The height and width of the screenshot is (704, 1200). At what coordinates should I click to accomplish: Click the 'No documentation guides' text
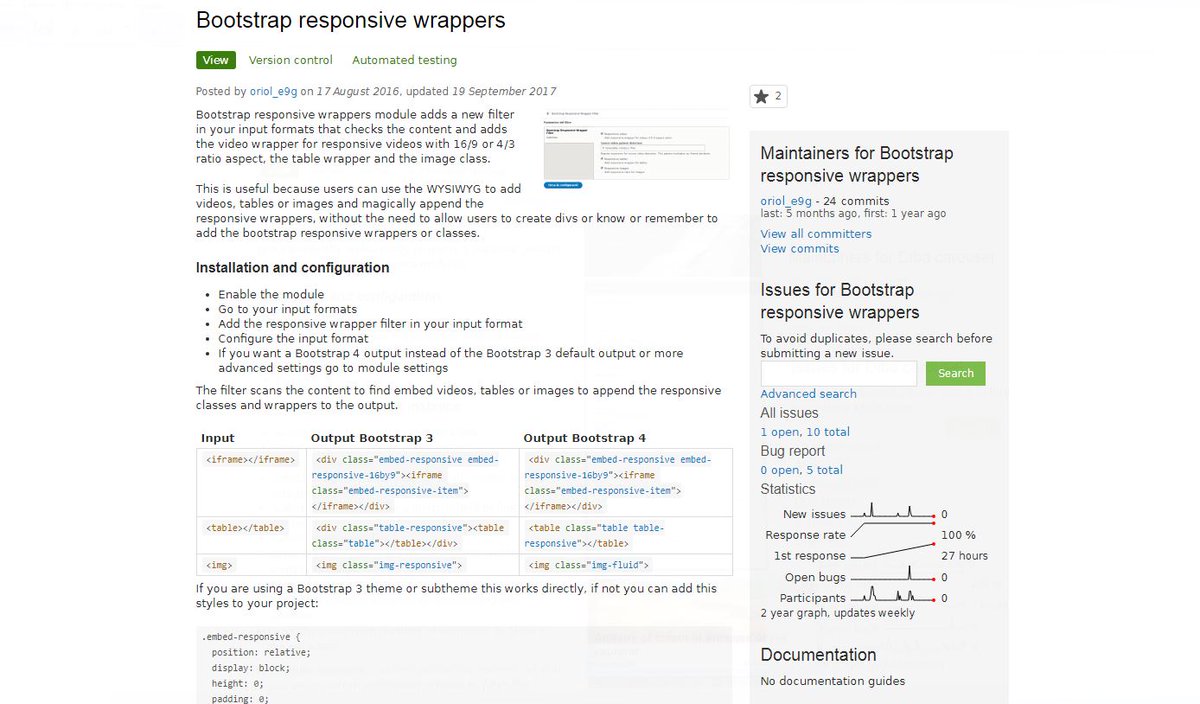tap(832, 681)
